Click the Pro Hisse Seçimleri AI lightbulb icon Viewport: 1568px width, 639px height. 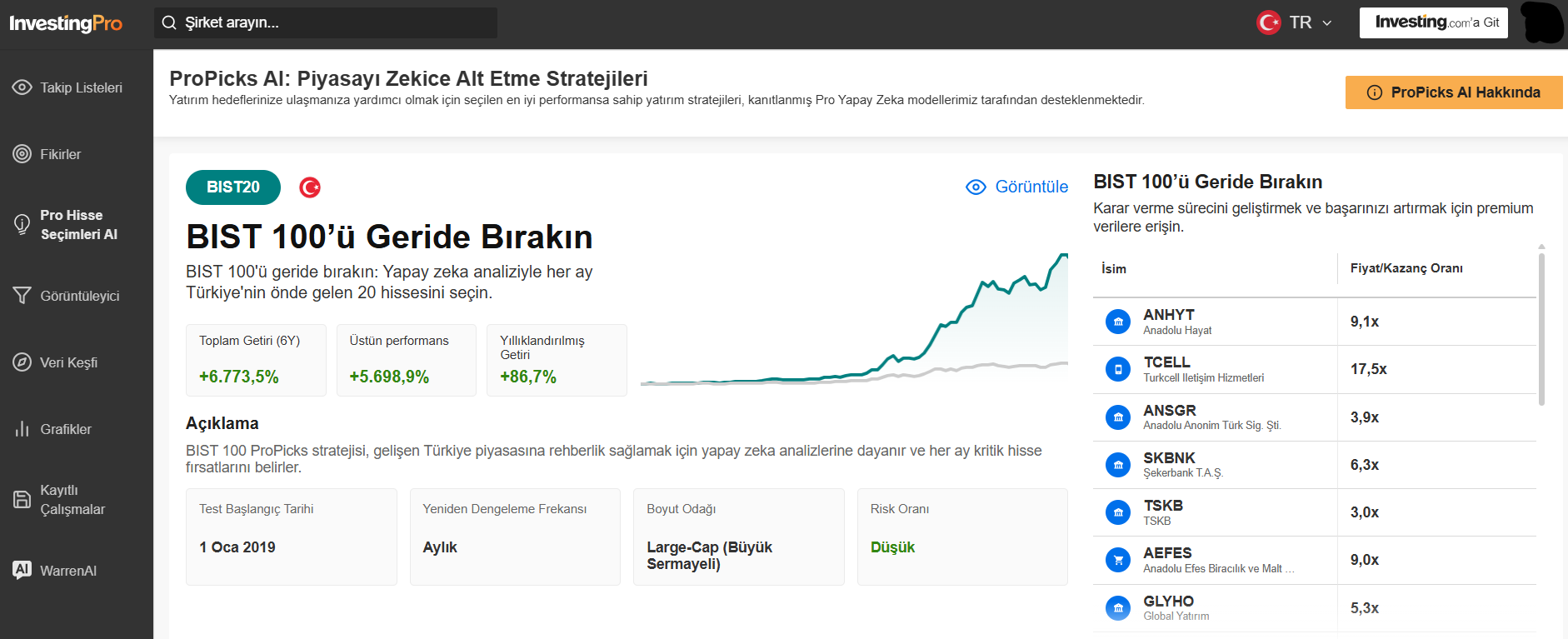pyautogui.click(x=22, y=225)
